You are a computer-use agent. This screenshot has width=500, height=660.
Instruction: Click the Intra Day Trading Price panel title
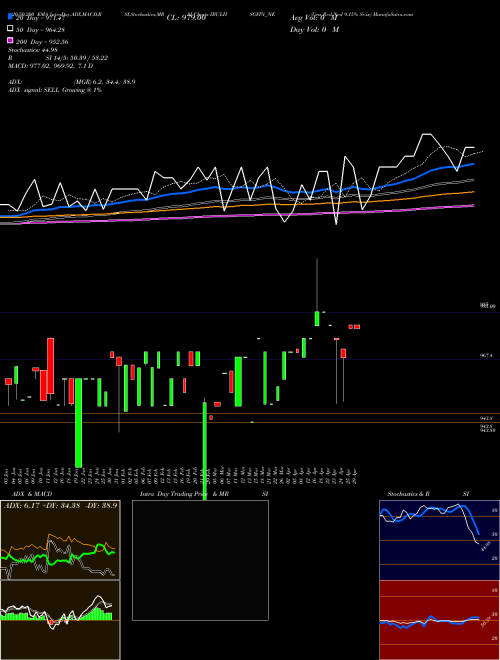tap(204, 494)
